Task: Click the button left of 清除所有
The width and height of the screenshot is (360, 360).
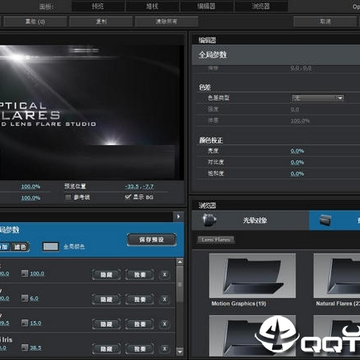Action: (101, 22)
